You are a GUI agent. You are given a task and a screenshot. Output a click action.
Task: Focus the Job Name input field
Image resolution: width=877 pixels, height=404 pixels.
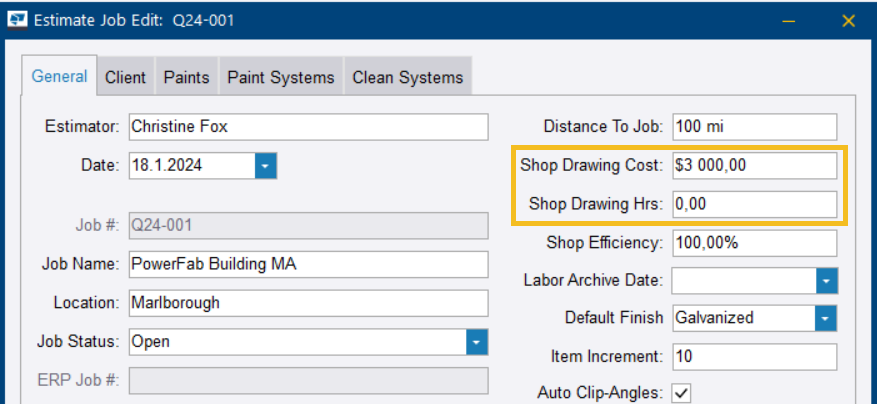click(x=308, y=265)
